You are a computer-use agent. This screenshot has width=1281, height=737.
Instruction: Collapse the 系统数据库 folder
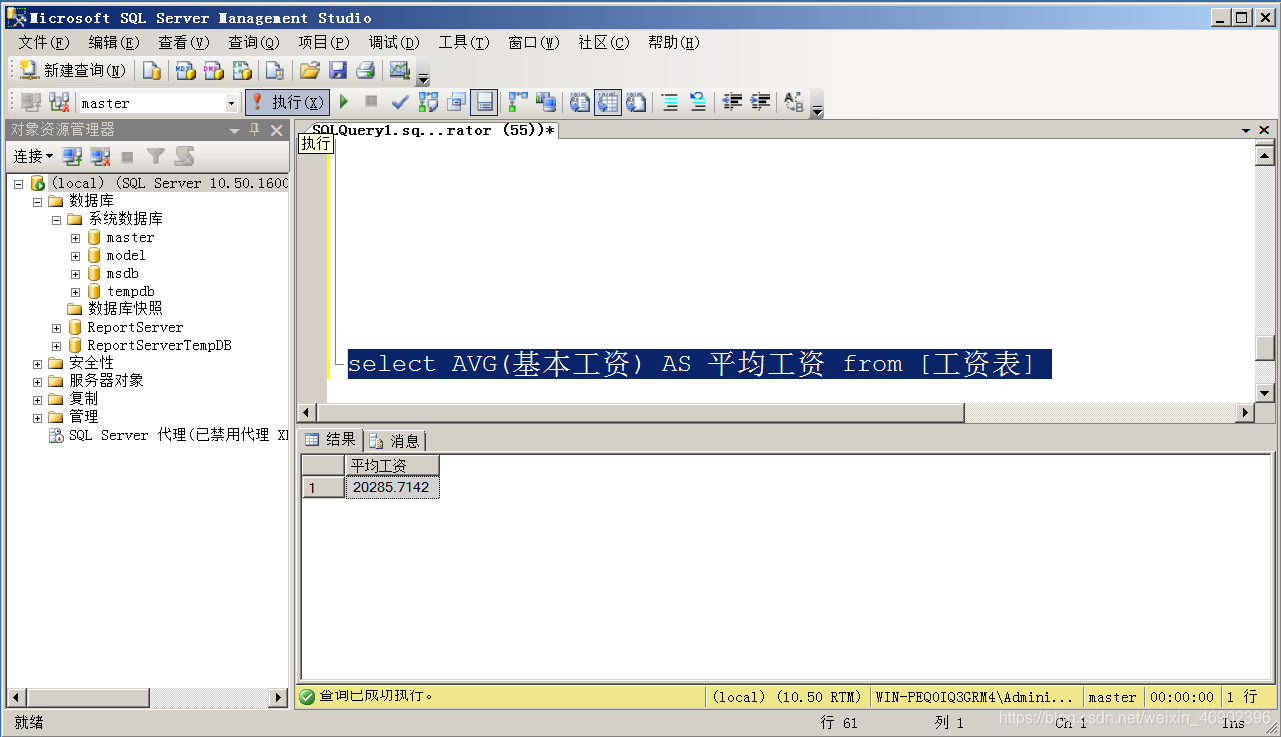57,220
